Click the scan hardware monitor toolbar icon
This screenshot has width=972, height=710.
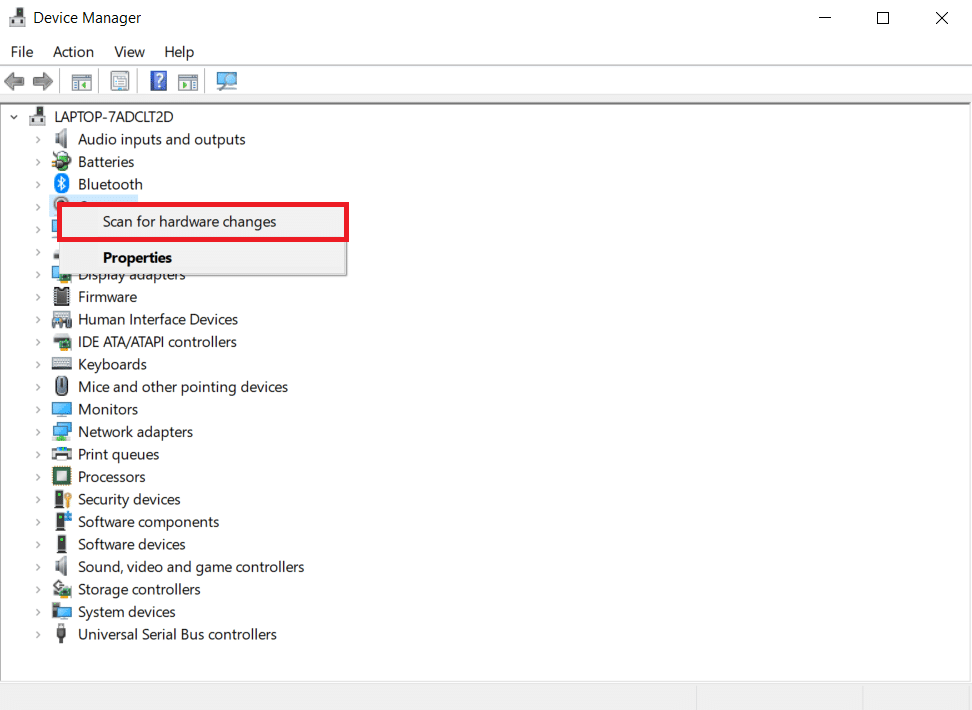point(226,81)
